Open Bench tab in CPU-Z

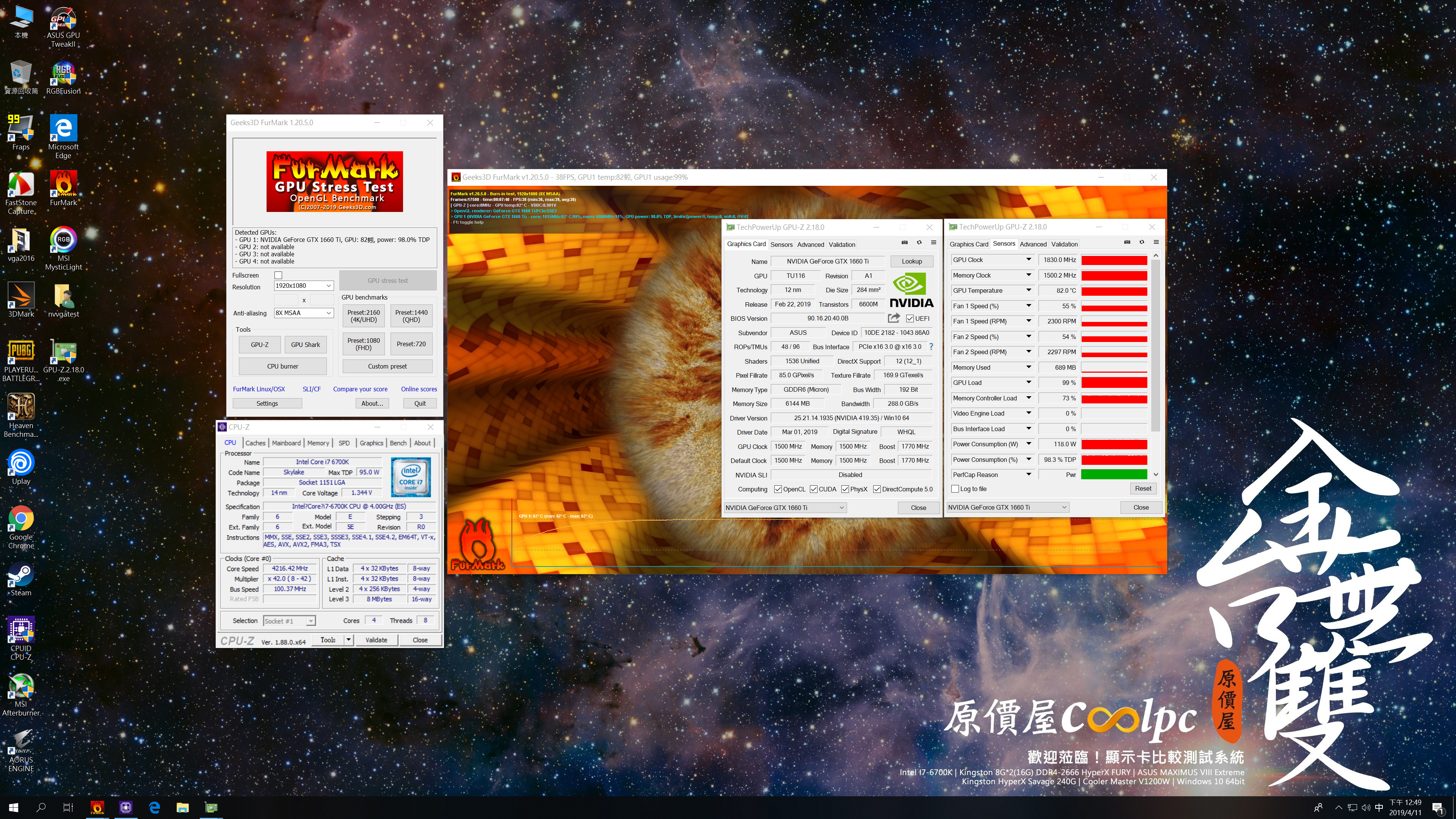click(398, 442)
